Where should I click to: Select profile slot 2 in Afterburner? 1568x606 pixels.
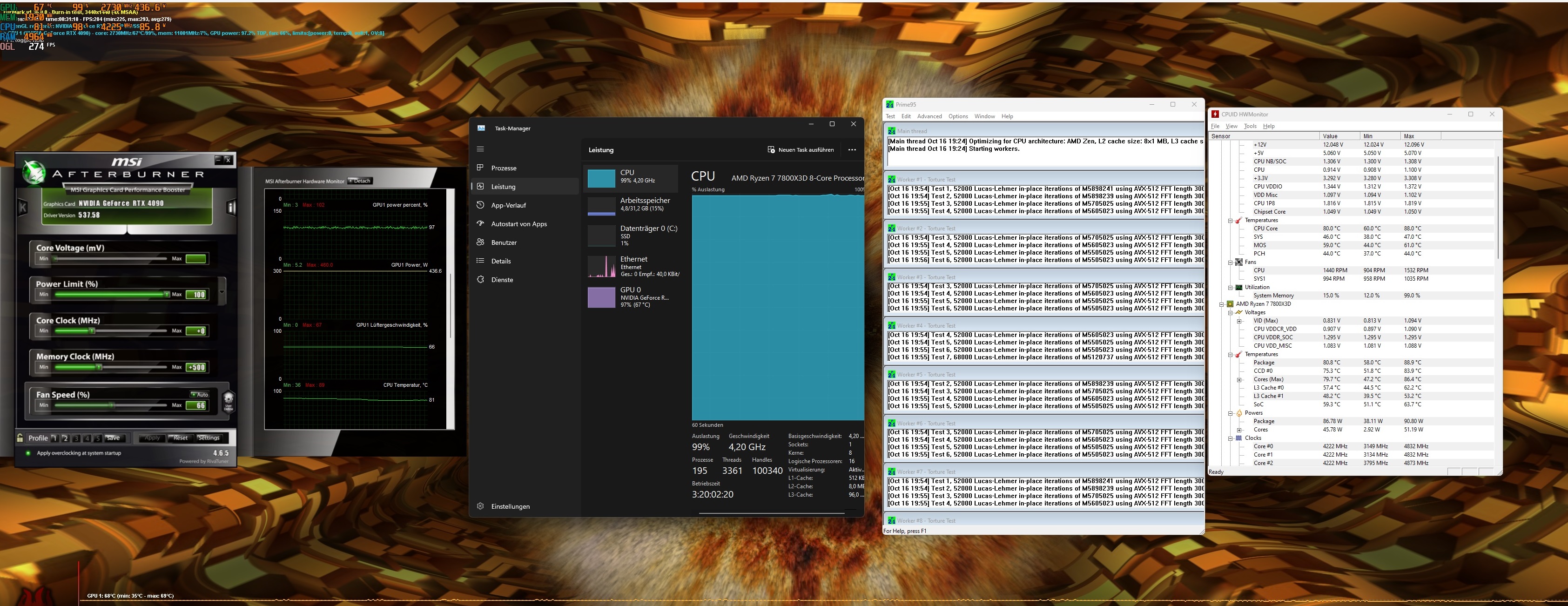point(65,438)
